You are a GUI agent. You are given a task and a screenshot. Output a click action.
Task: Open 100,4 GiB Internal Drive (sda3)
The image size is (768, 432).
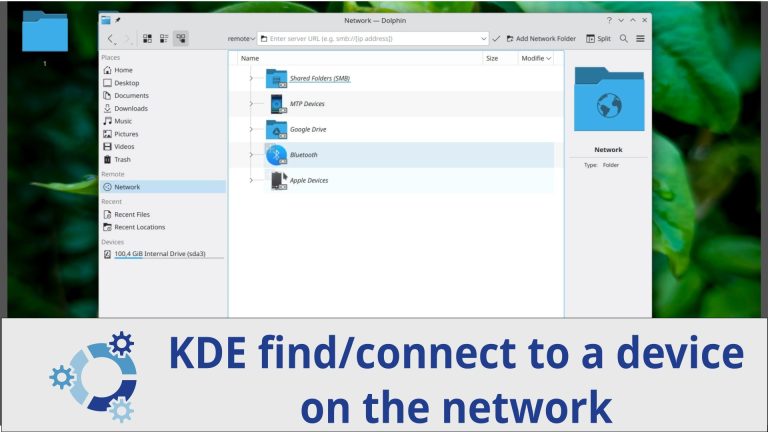(x=163, y=254)
